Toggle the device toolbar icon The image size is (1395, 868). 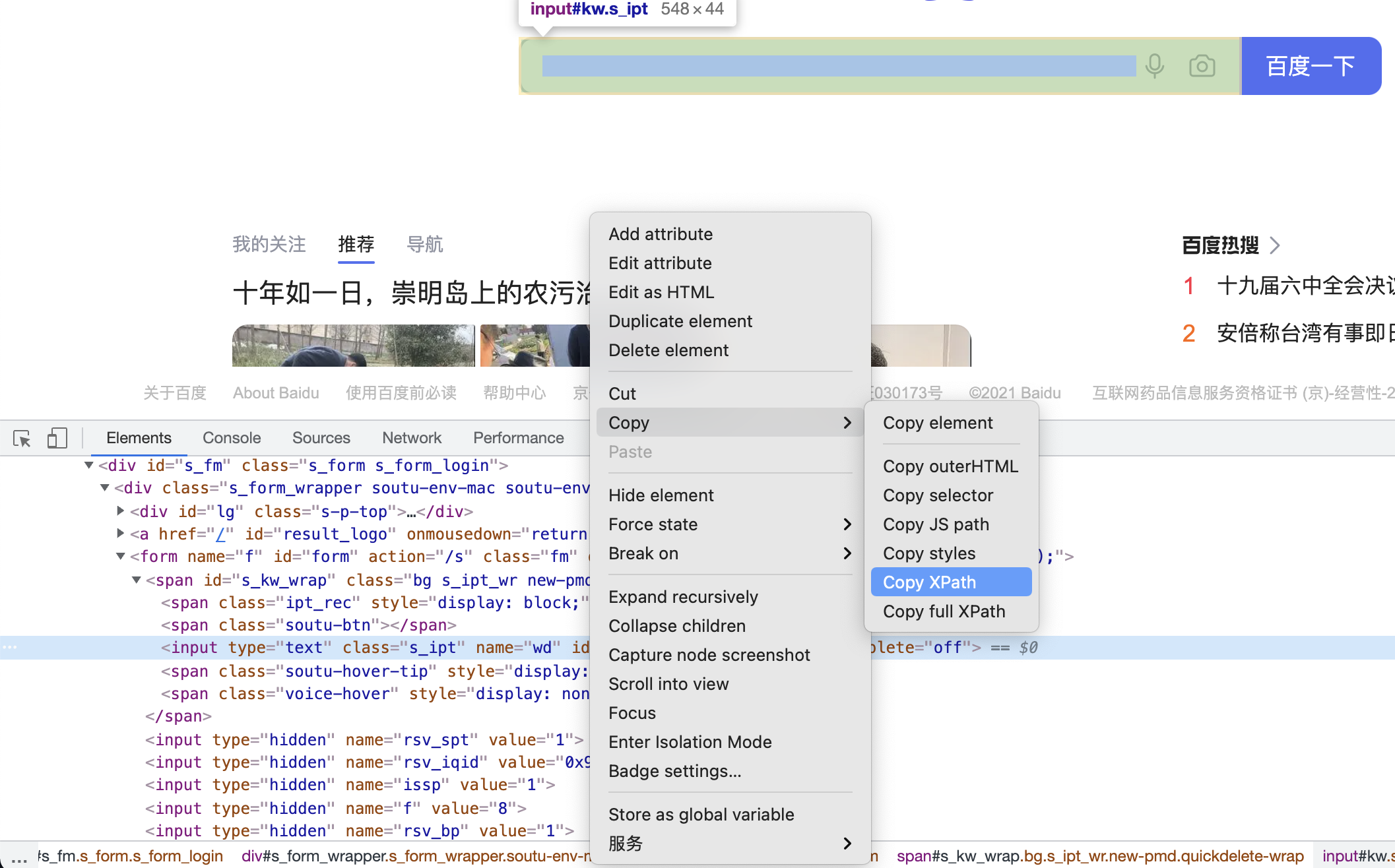tap(57, 438)
